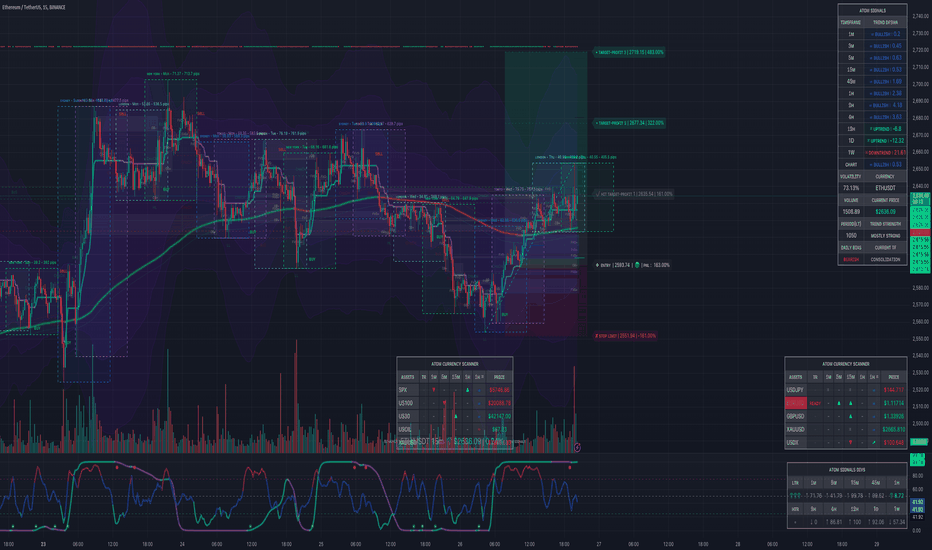Click the 2,530.00 price axis label
This screenshot has height=550, width=932.
pos(921,372)
